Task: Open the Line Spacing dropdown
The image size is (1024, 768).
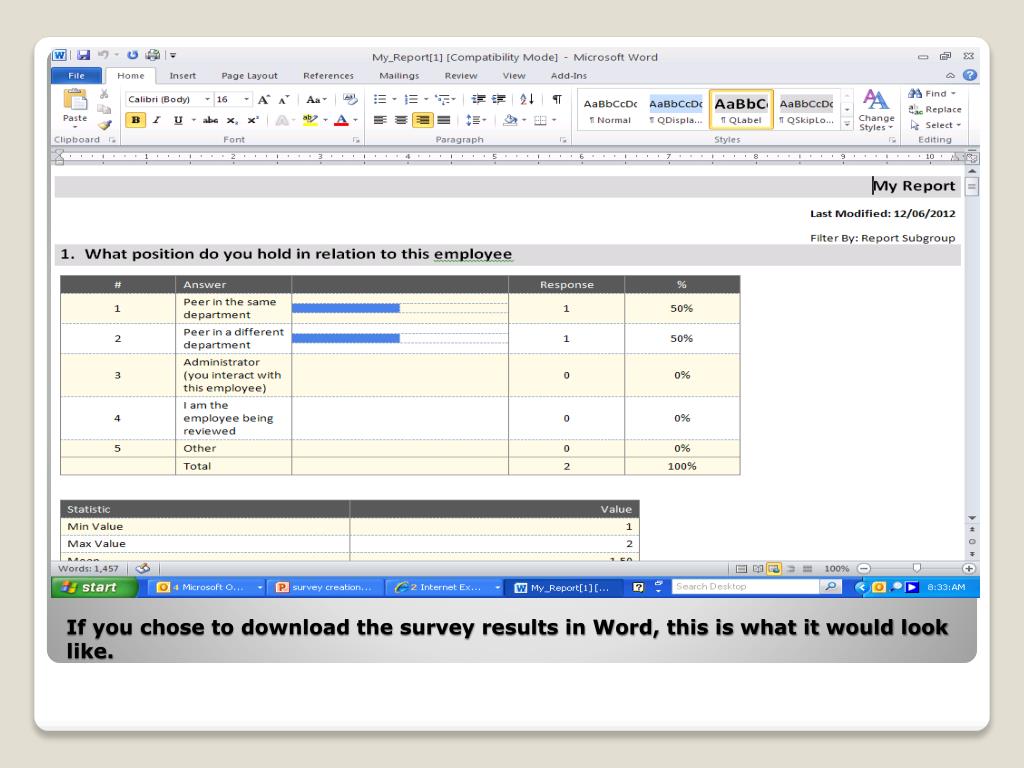Action: click(476, 120)
